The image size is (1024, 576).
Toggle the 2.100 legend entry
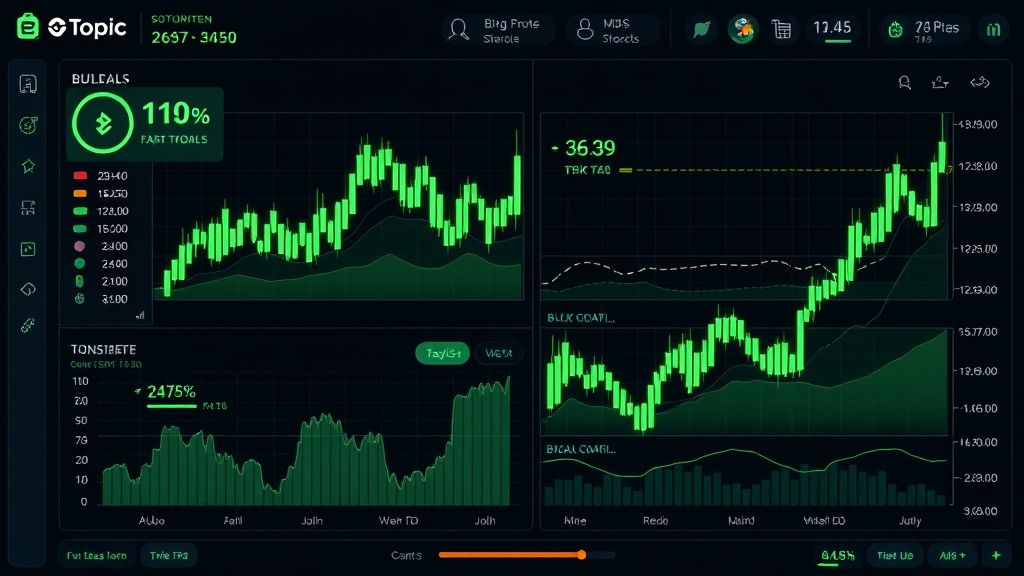(x=101, y=281)
